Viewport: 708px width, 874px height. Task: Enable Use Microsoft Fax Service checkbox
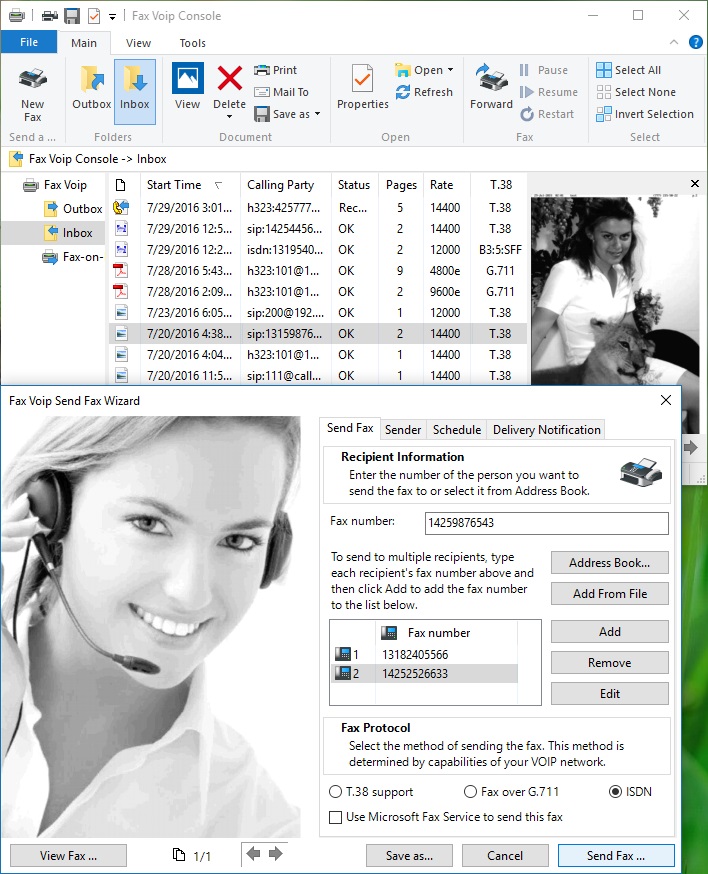[x=336, y=817]
